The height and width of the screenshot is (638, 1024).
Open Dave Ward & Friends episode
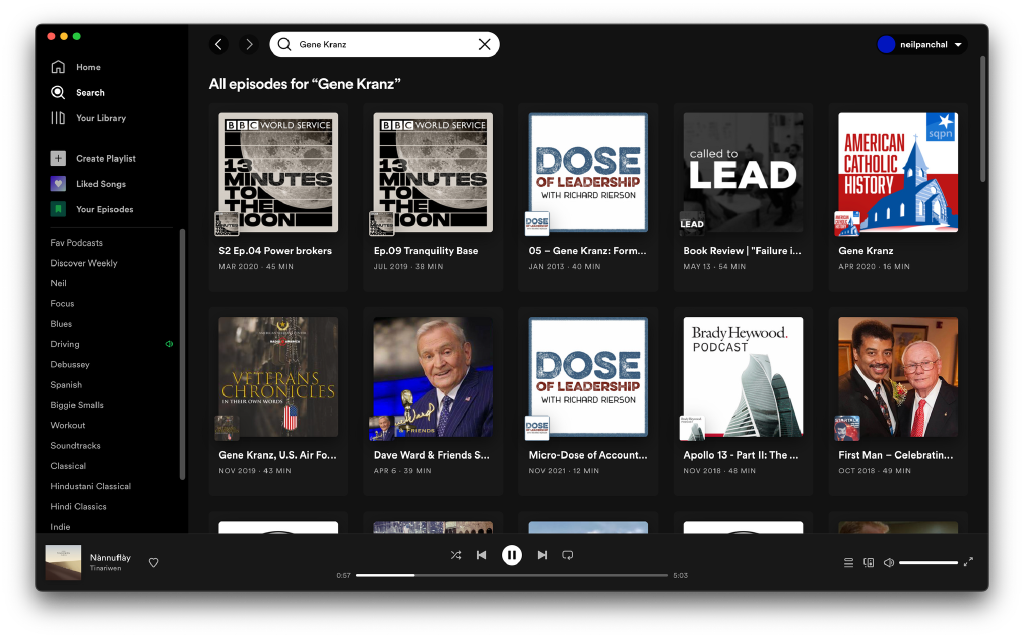point(433,400)
